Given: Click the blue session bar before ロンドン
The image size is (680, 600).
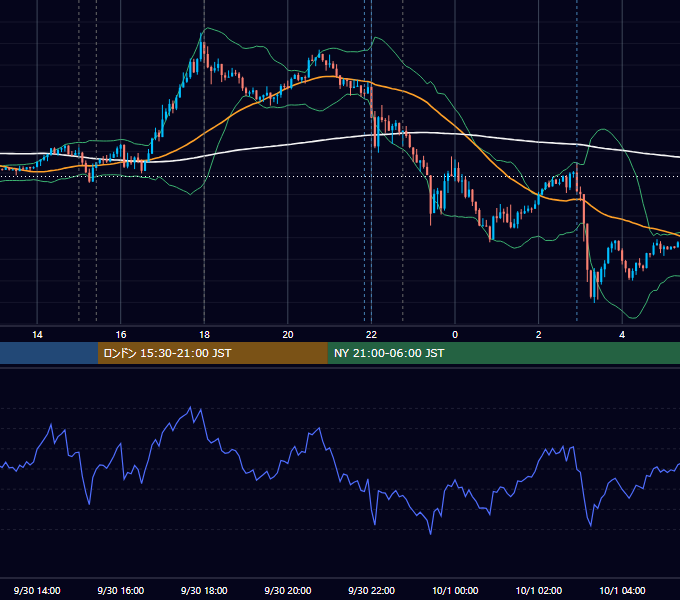Looking at the screenshot, I should [x=49, y=353].
